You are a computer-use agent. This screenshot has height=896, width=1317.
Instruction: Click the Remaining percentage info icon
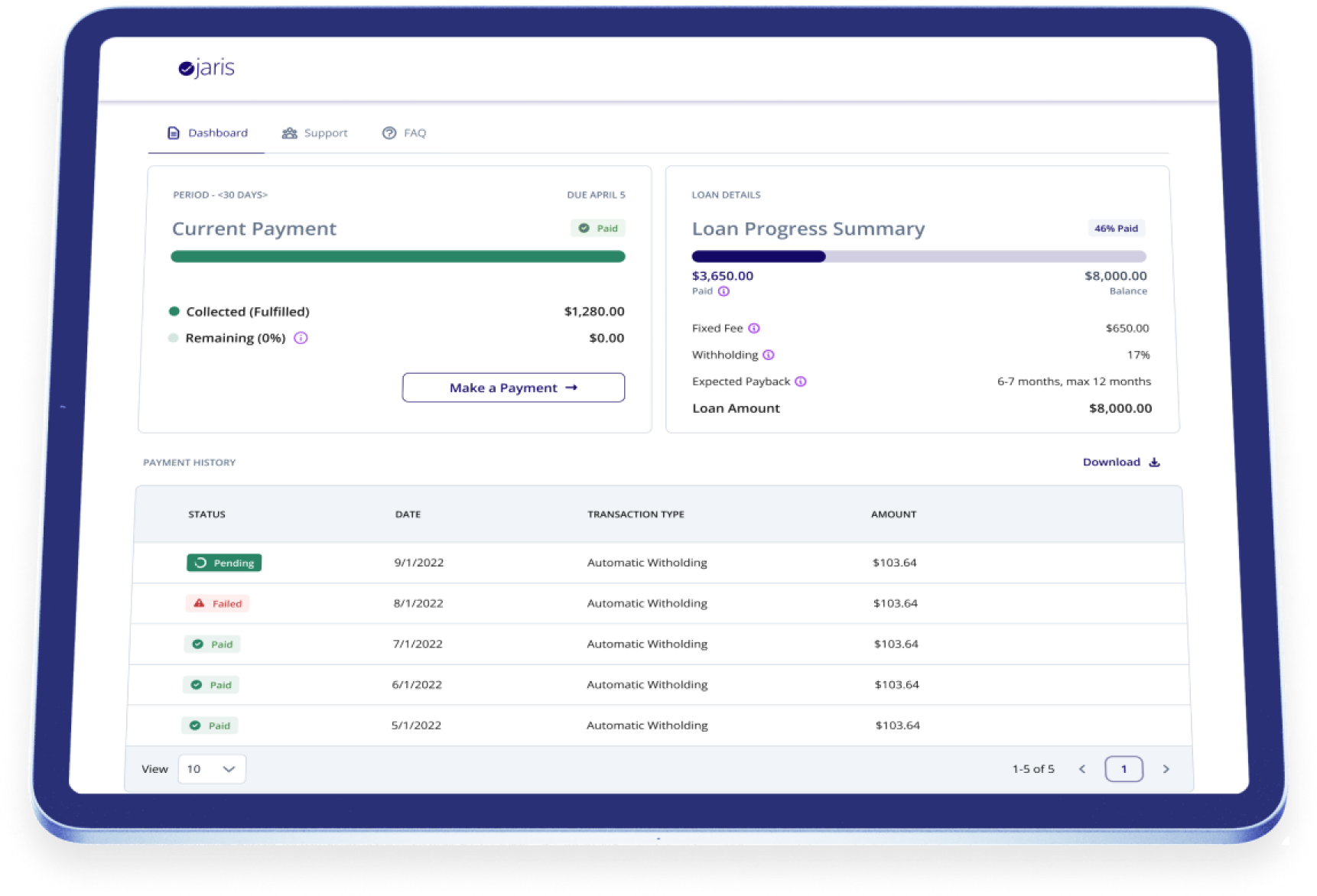(301, 337)
